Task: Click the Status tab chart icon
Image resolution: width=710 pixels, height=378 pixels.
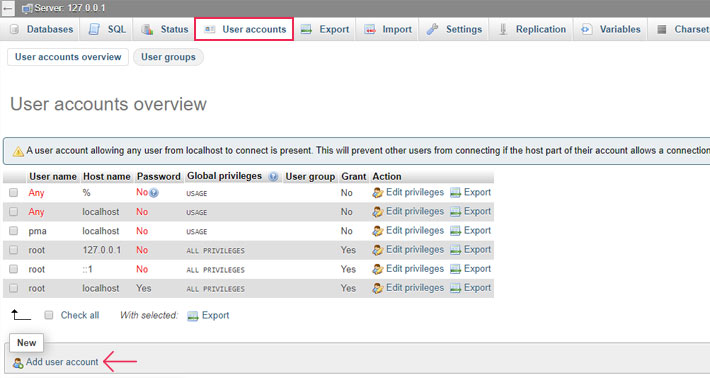Action: point(147,29)
